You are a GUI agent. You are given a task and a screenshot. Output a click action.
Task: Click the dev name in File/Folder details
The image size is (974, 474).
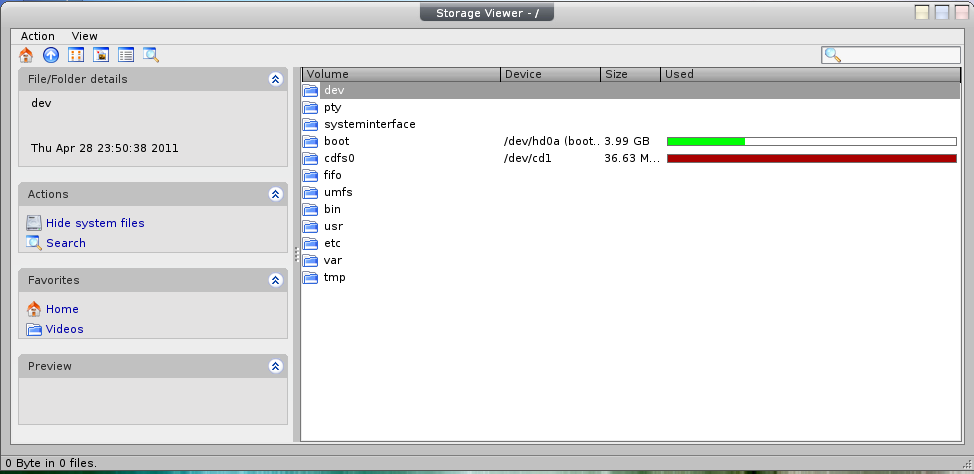click(41, 103)
